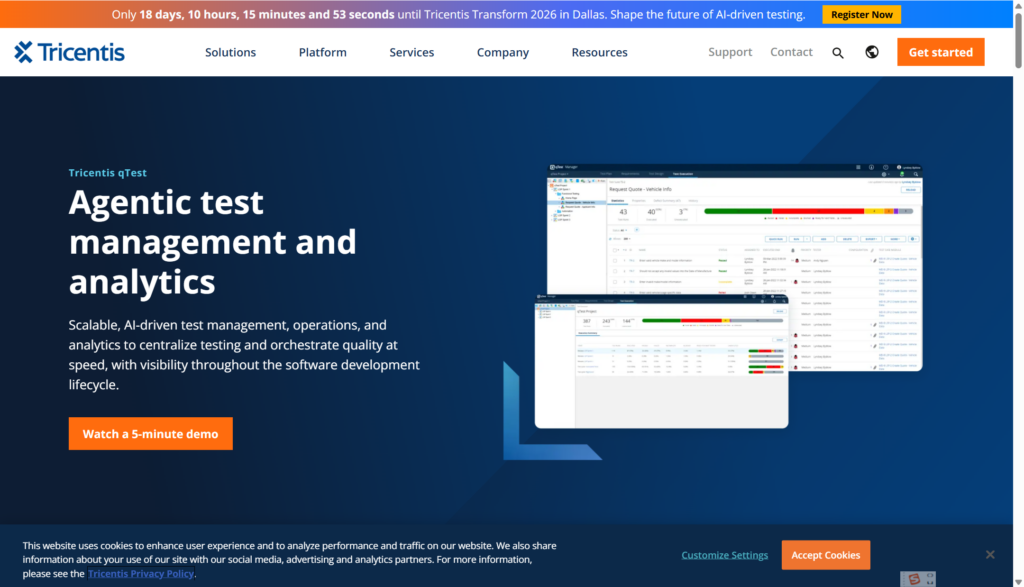Open the Contact link
Viewport: 1024px width, 587px height.
(791, 52)
